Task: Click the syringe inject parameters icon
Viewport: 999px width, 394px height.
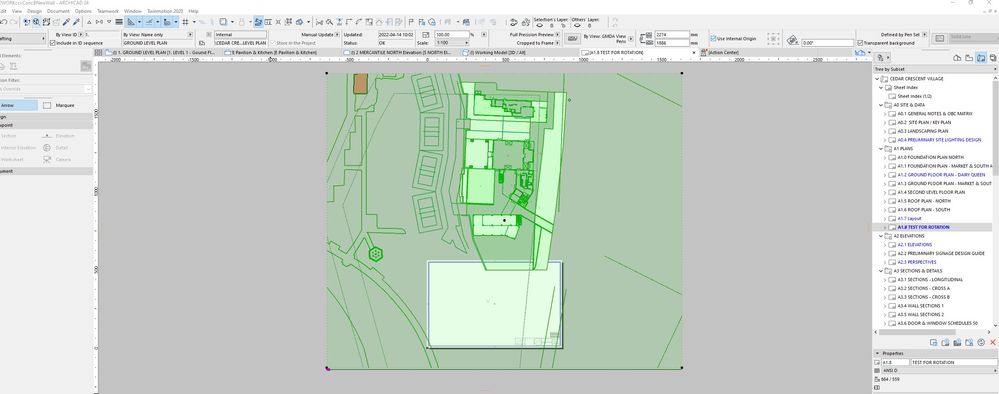Action: (75, 21)
